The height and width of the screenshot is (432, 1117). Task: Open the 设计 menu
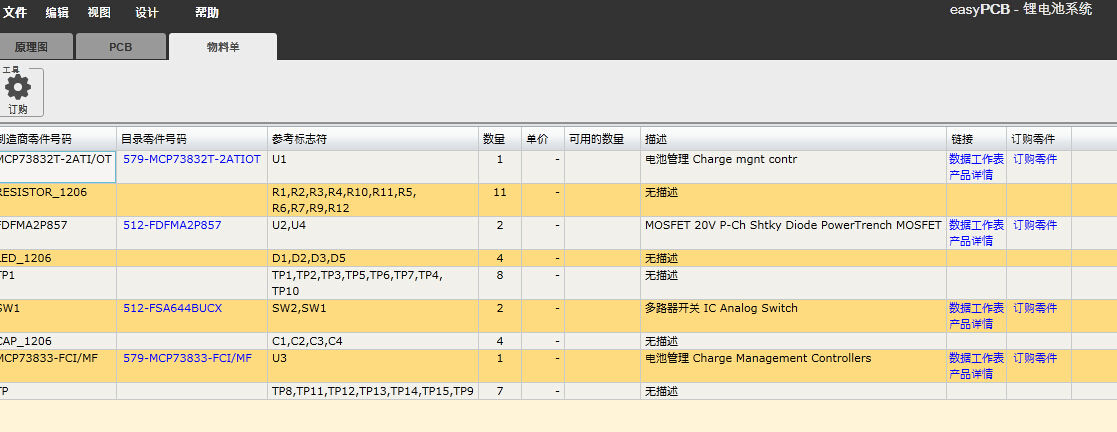click(147, 13)
